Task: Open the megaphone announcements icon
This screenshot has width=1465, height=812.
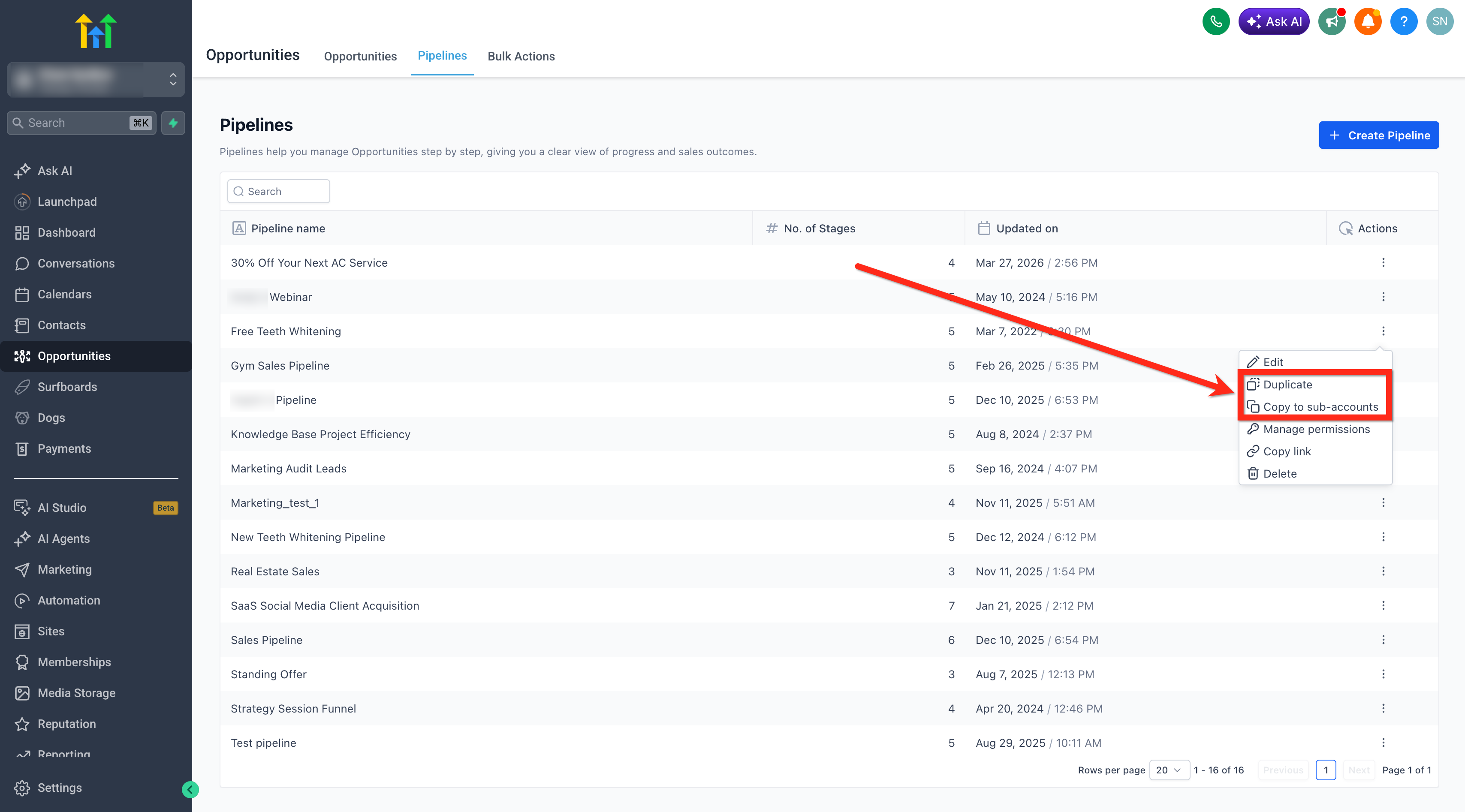Action: [x=1331, y=21]
